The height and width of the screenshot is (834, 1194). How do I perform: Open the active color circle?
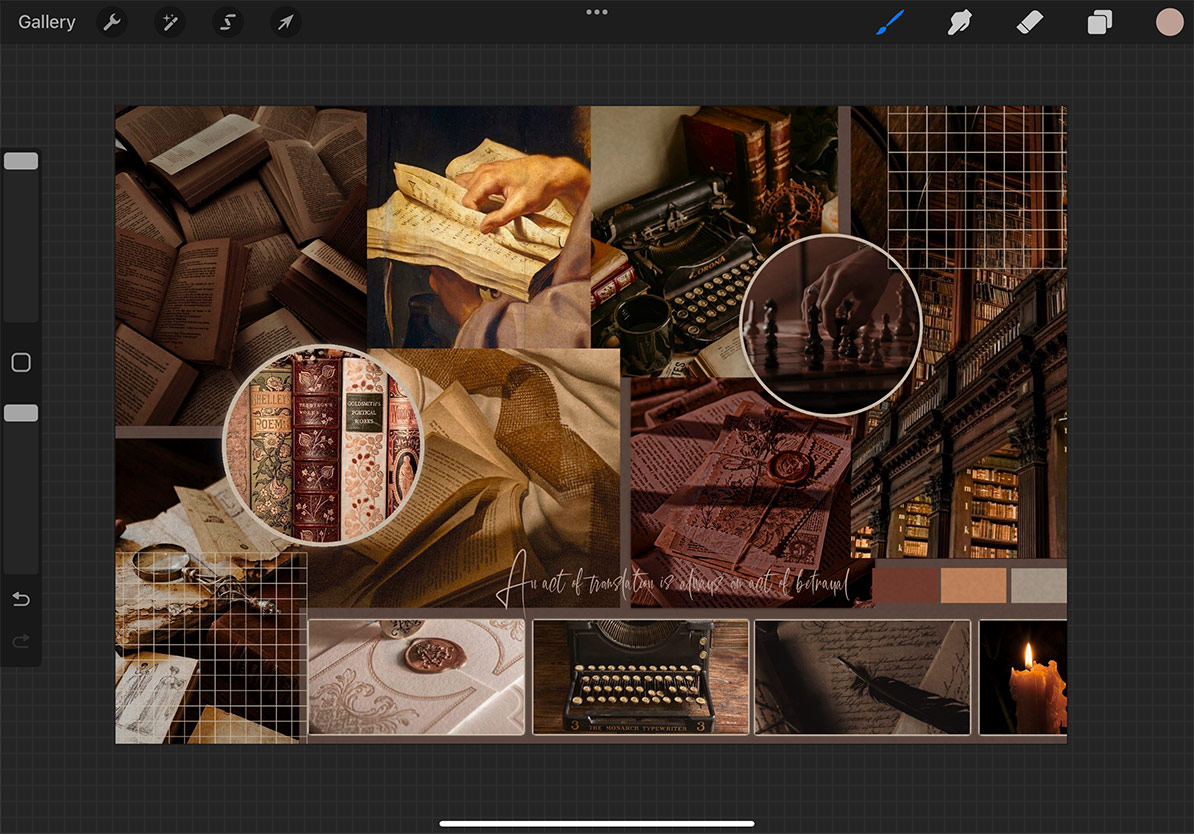tap(1169, 22)
